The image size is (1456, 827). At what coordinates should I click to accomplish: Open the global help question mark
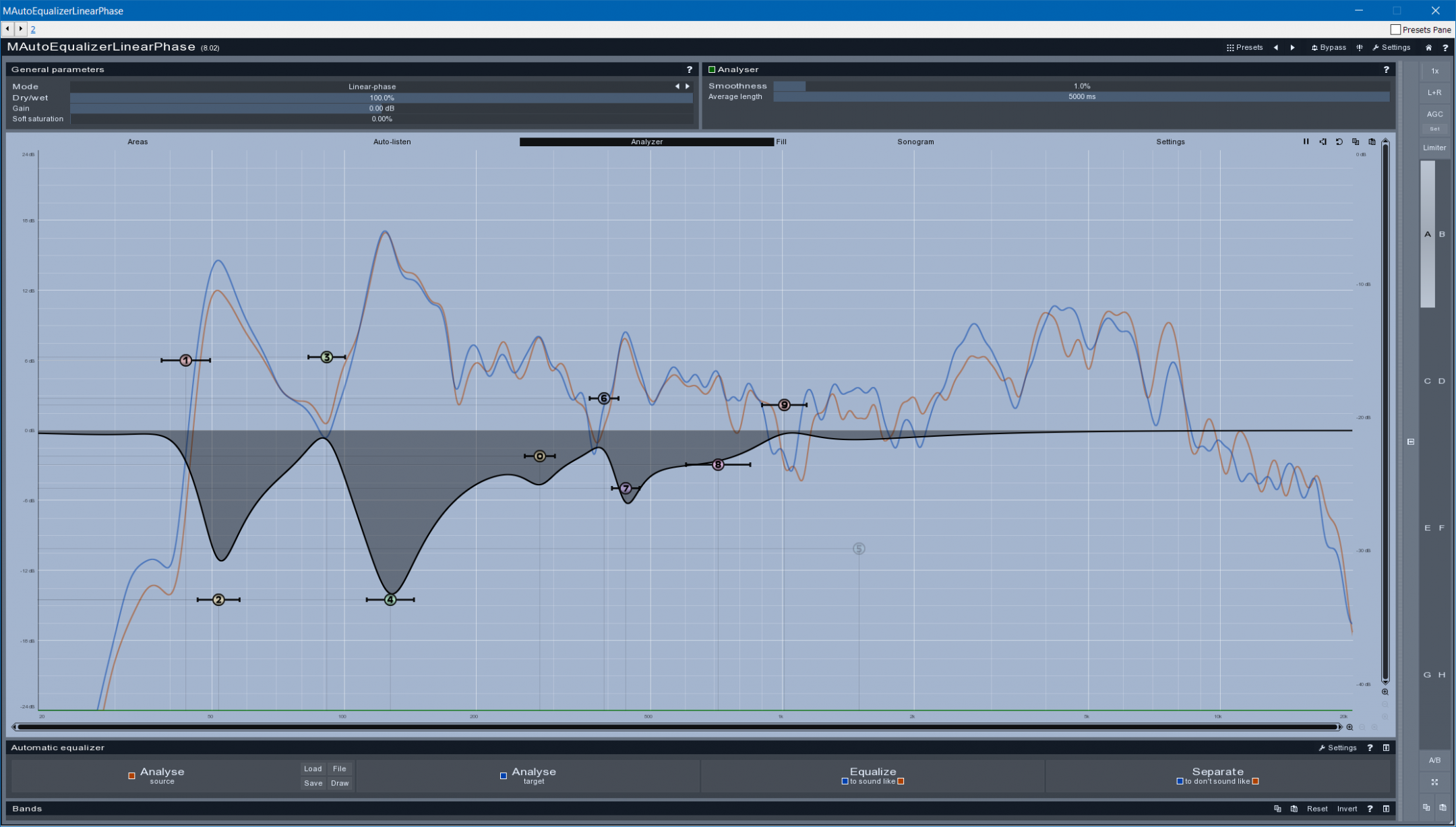point(1445,47)
